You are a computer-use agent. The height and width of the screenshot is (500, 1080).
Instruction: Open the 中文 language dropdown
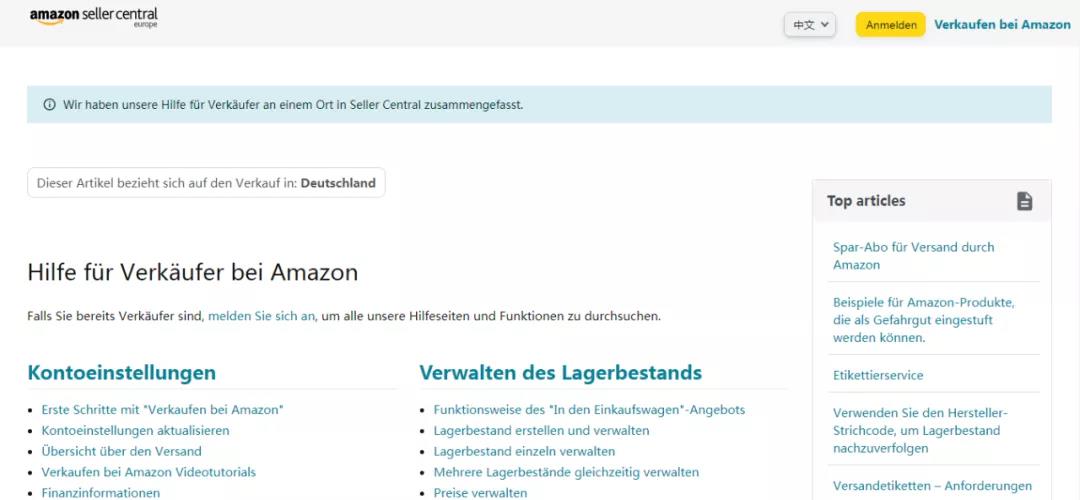(x=810, y=25)
